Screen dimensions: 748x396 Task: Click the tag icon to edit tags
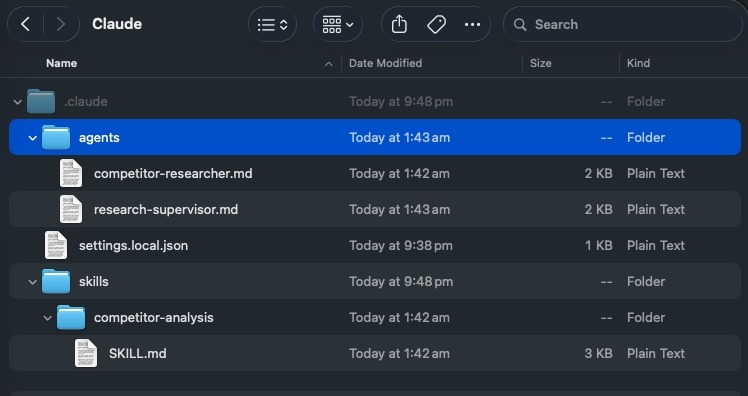[x=436, y=24]
